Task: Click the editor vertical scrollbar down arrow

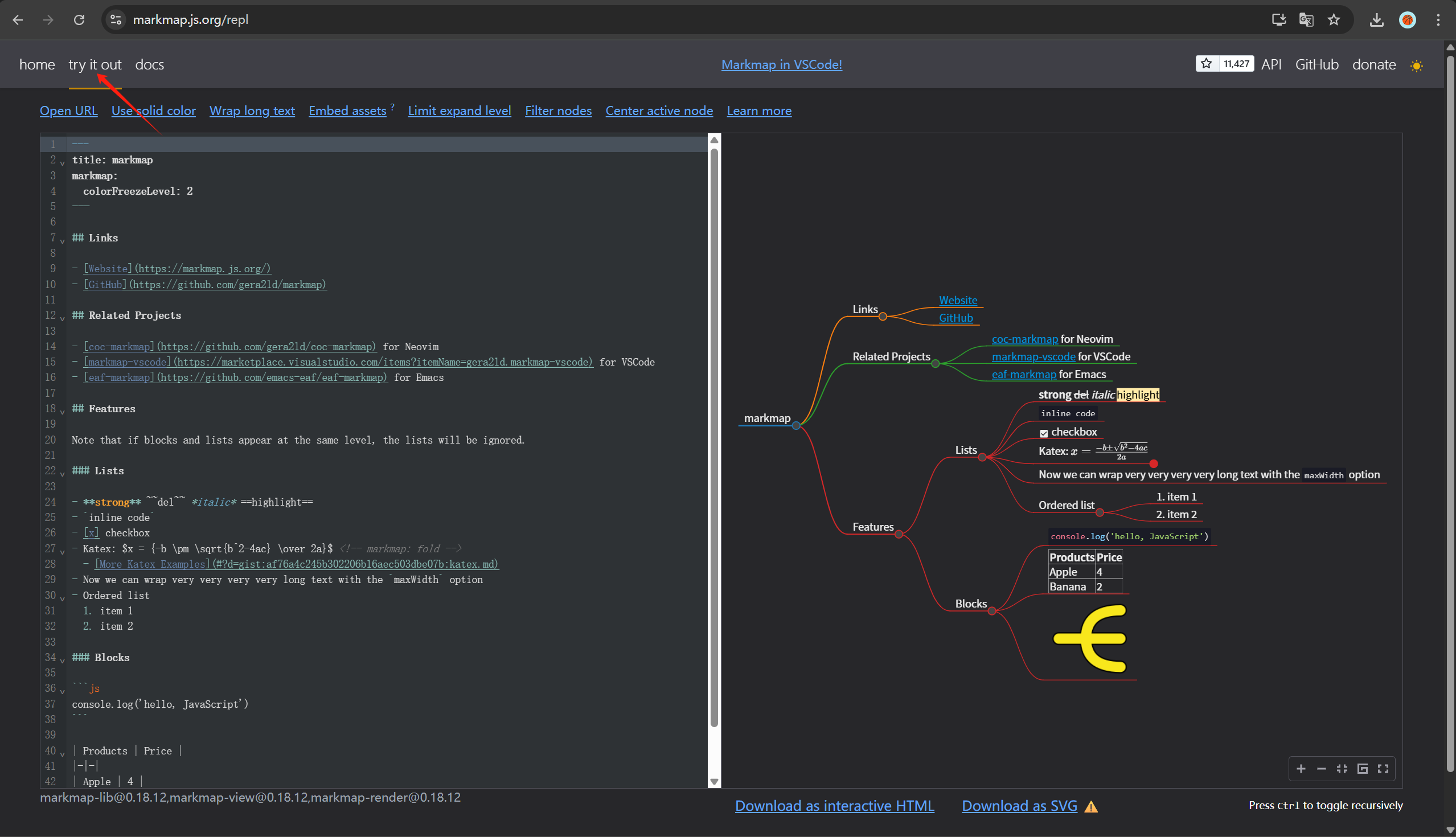Action: (x=714, y=781)
